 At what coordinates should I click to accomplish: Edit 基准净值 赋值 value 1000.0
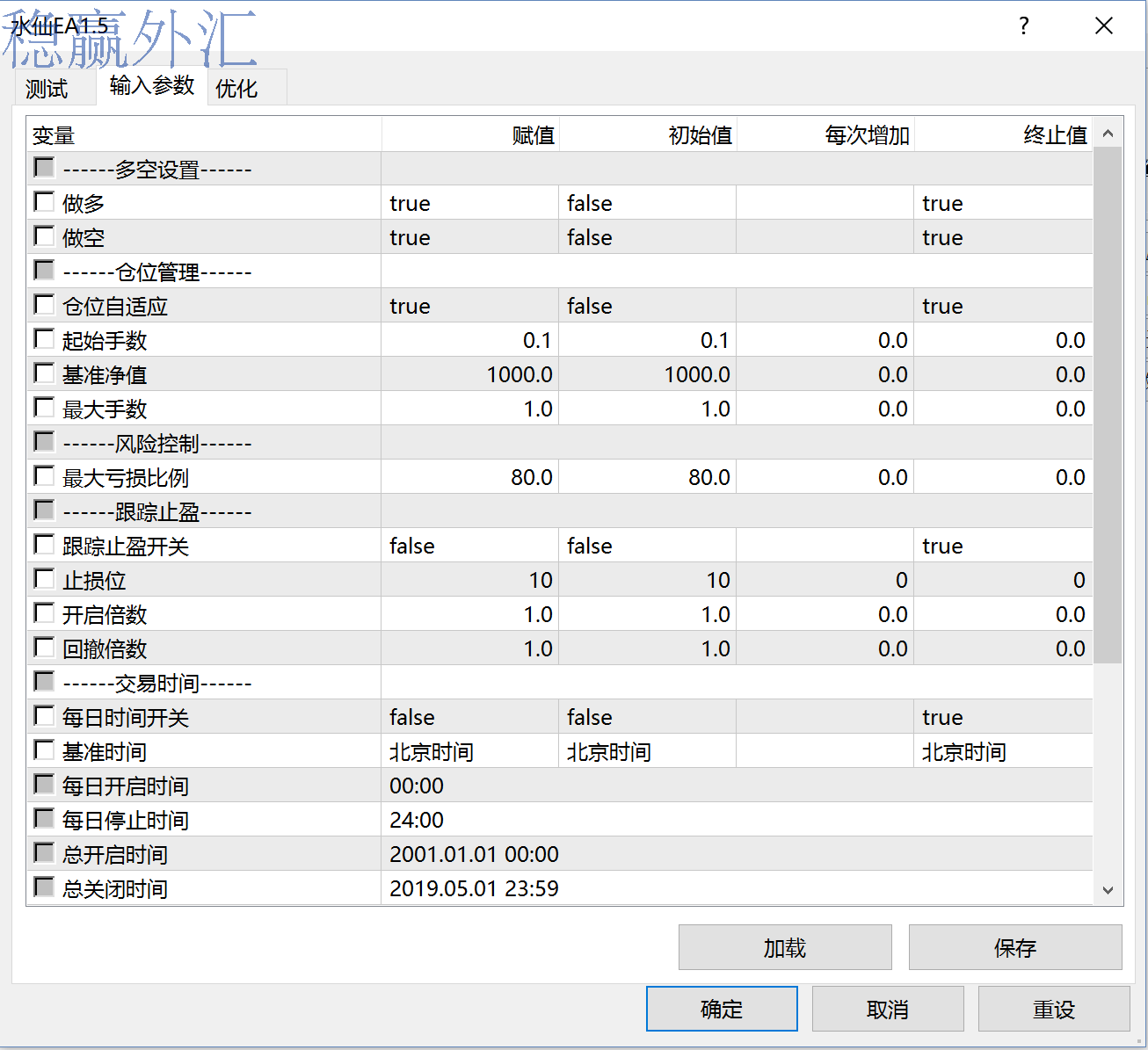(470, 374)
